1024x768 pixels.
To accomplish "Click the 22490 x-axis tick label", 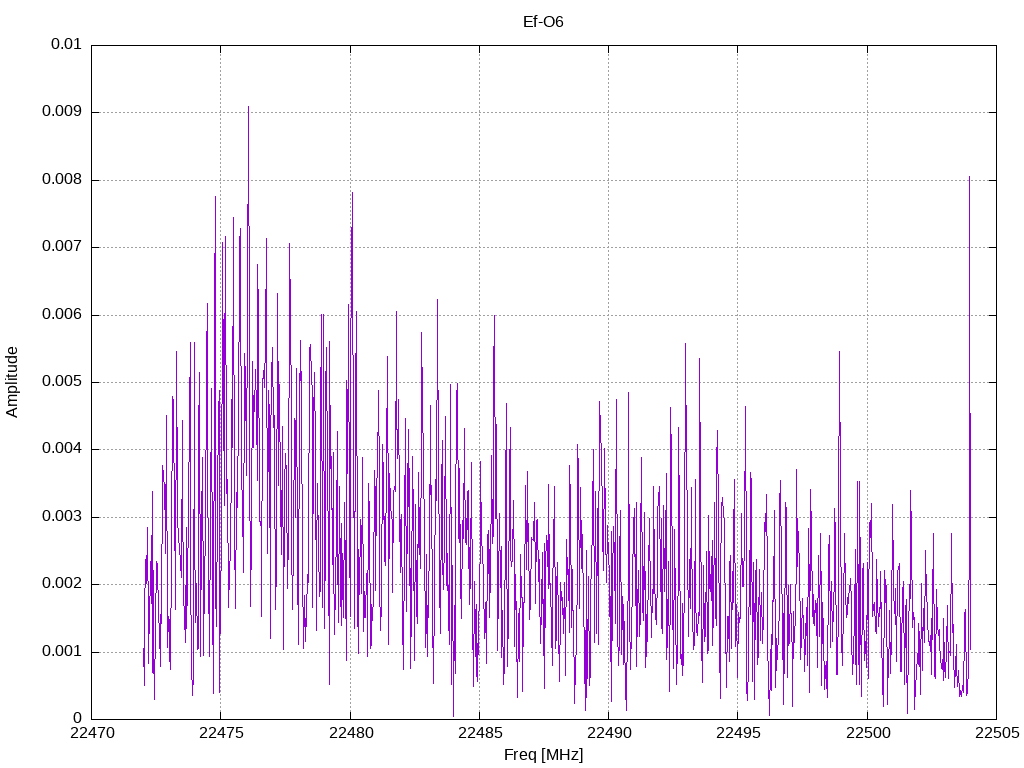I will pyautogui.click(x=609, y=733).
